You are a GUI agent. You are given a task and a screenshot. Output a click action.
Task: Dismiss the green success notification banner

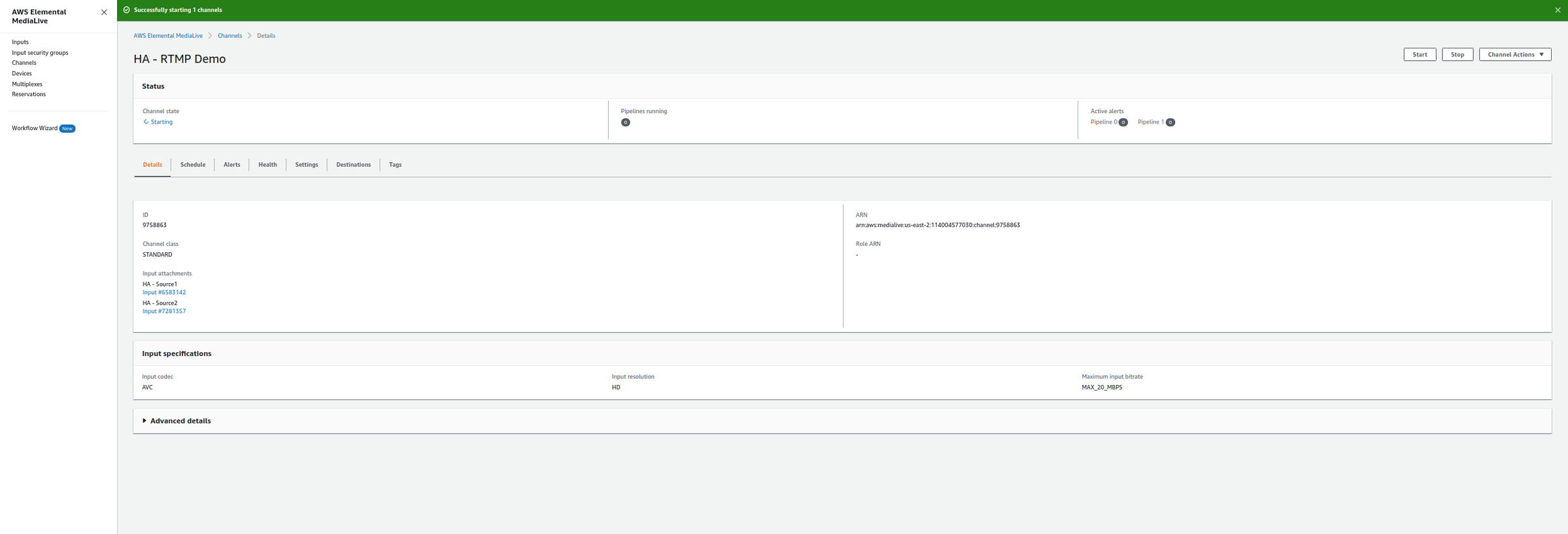click(1558, 10)
